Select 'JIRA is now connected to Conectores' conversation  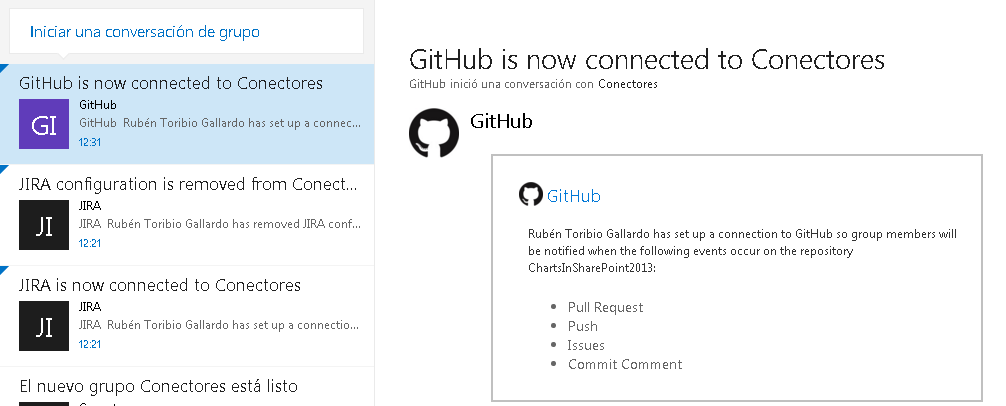[160, 285]
